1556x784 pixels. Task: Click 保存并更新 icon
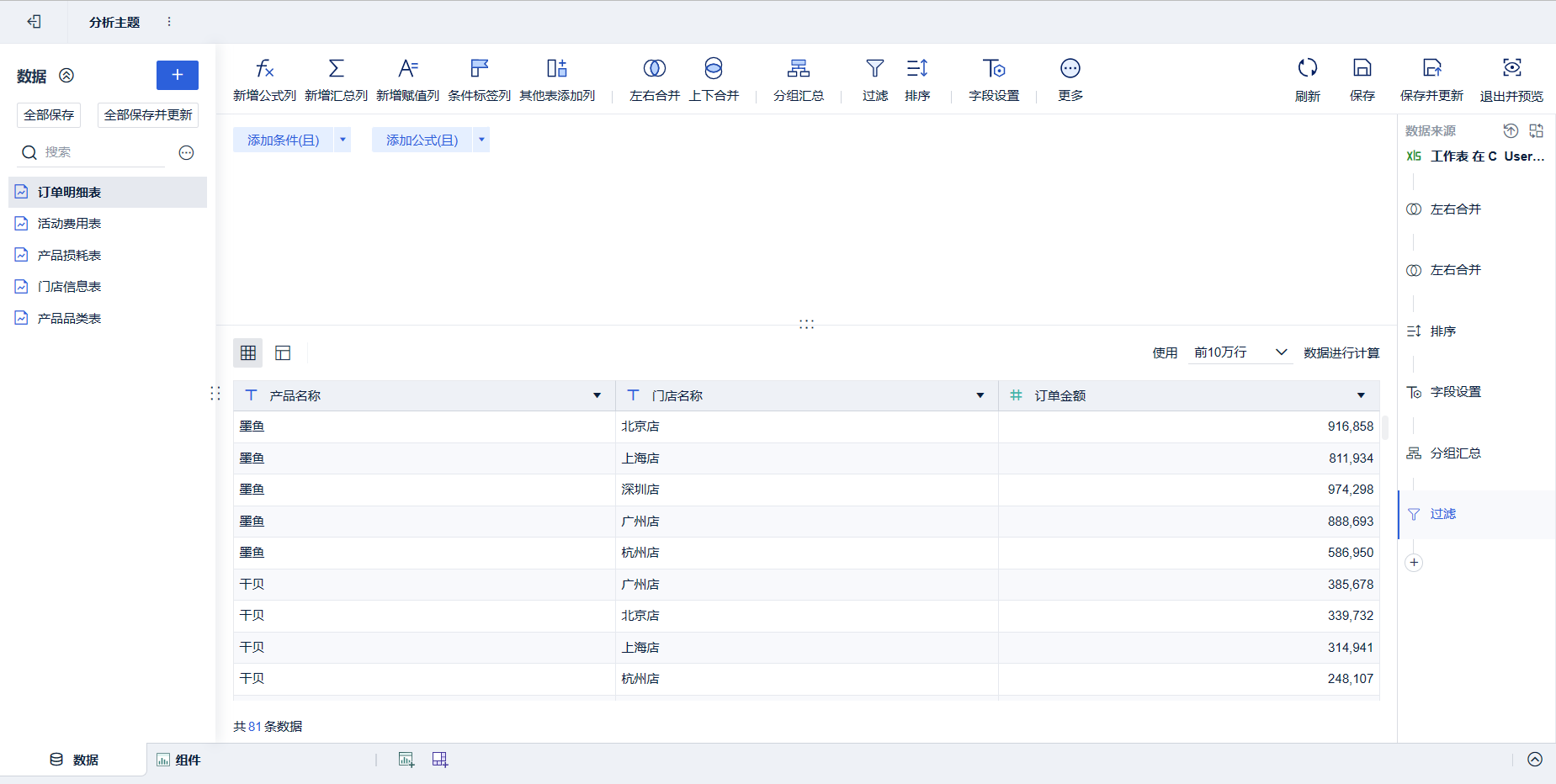[1431, 80]
